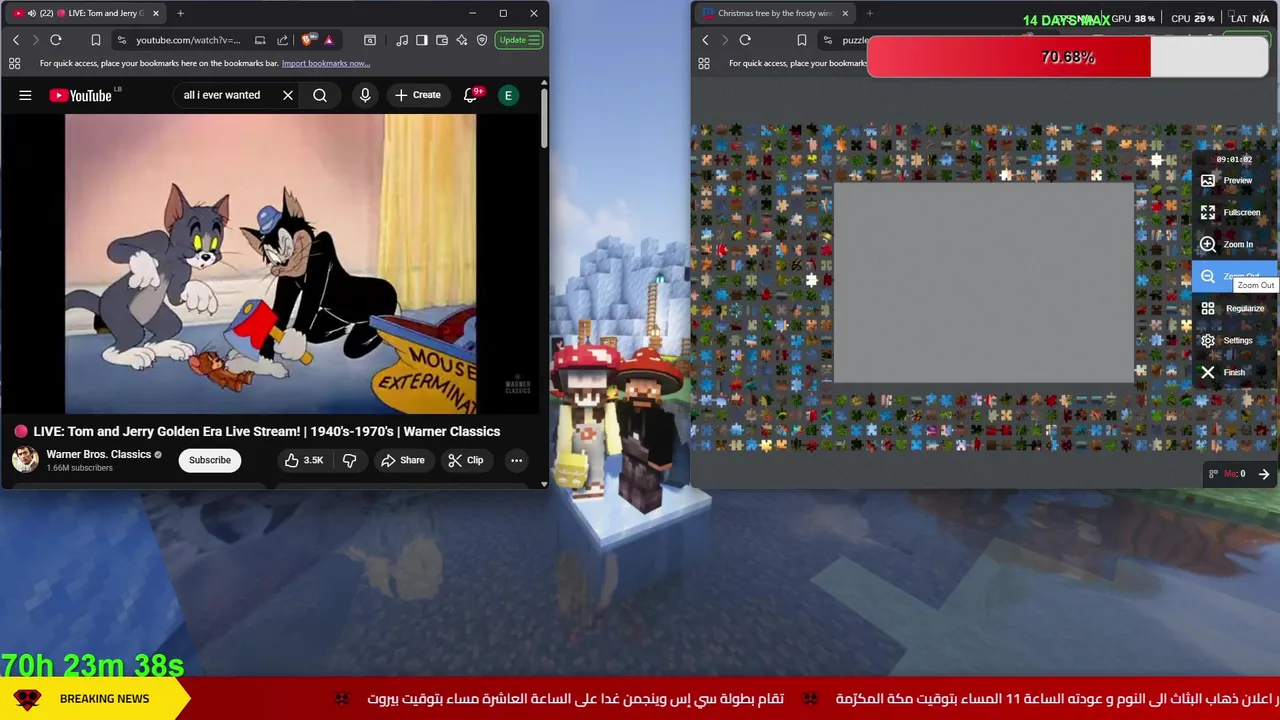The height and width of the screenshot is (720, 1280).
Task: Click the Create button on YouTube
Action: 418,95
